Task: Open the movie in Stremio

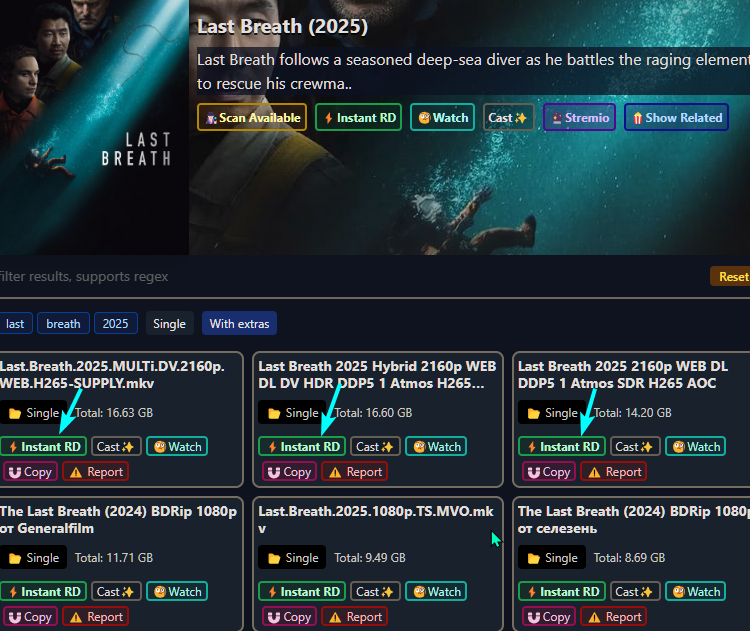Action: pyautogui.click(x=579, y=117)
